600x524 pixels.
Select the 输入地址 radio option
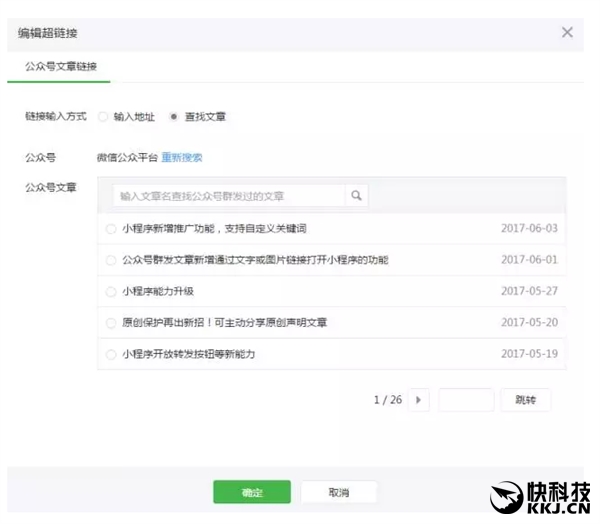click(103, 117)
